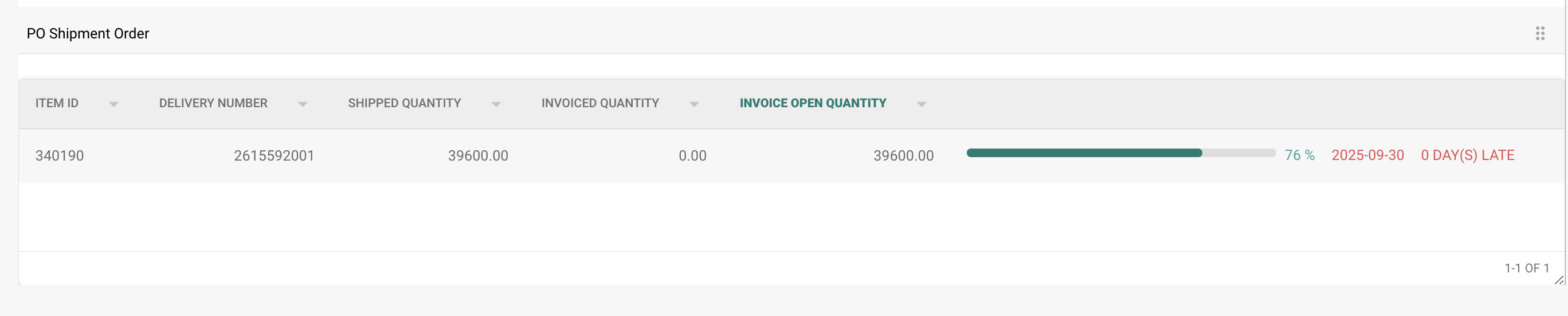Click the INVOICED QUANTITY column header
The height and width of the screenshot is (316, 1568).
click(600, 103)
